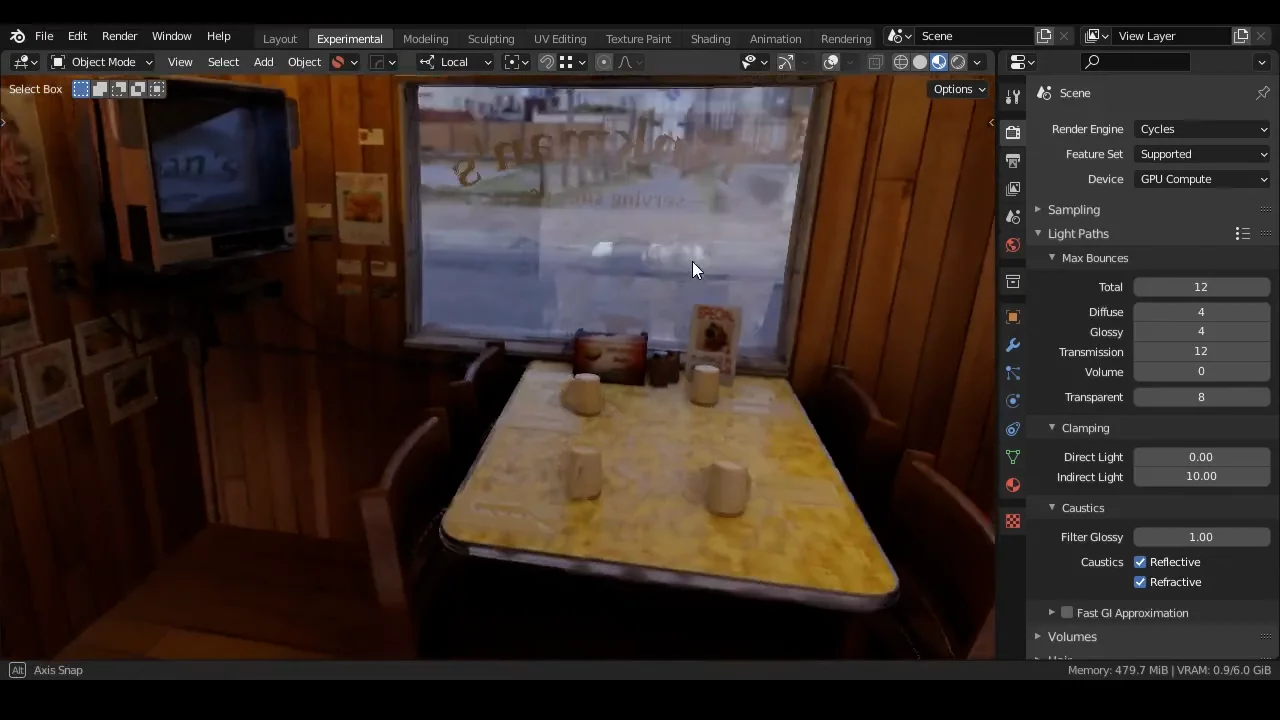Open the Material properties tab icon
1280x720 pixels.
(x=1013, y=485)
